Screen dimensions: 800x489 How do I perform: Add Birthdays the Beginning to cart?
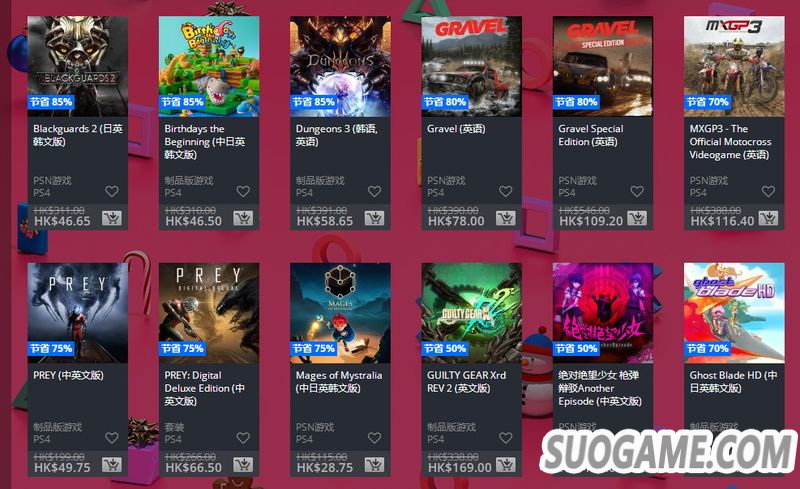(243, 218)
